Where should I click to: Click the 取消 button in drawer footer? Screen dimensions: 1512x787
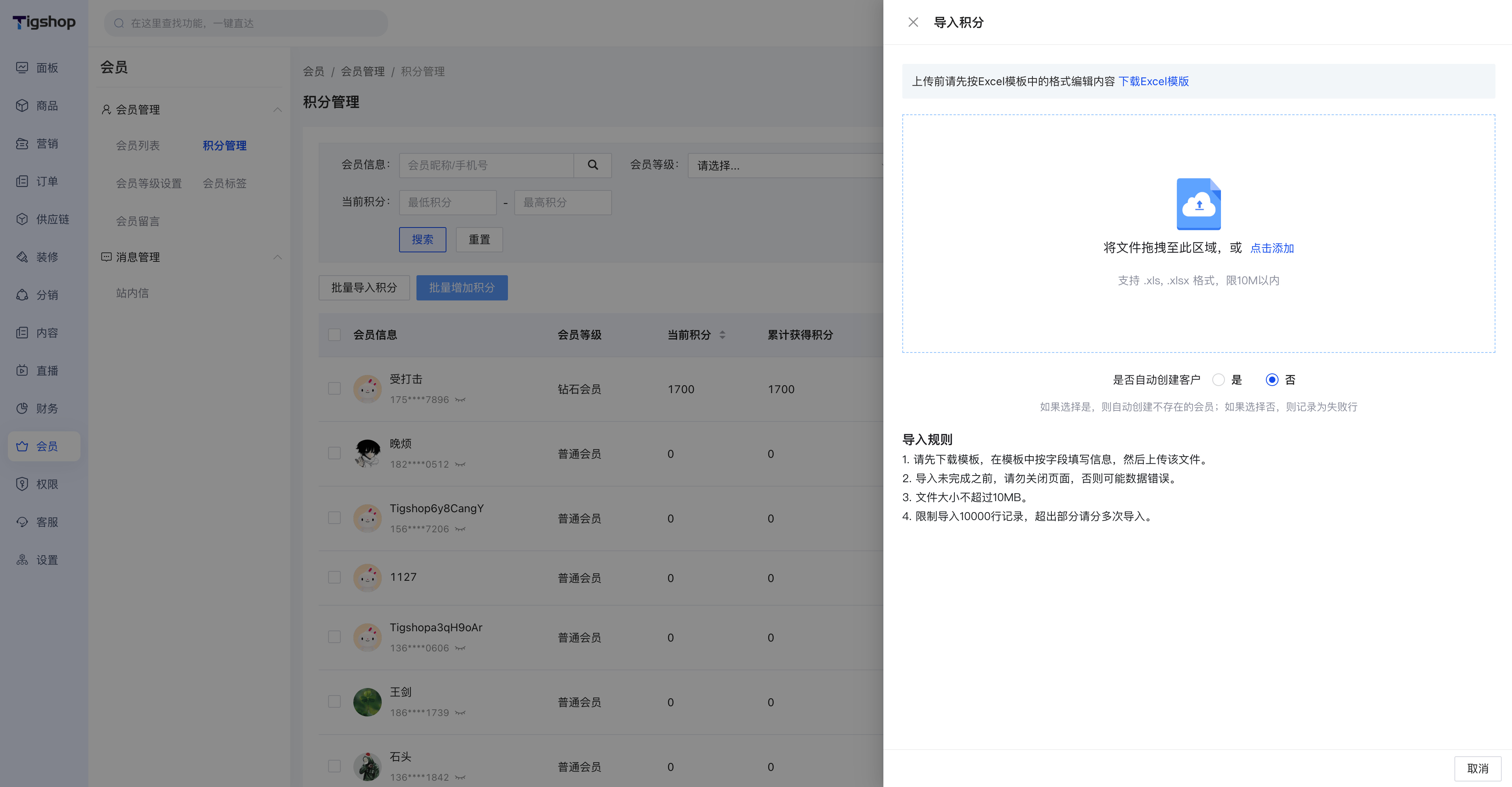coord(1477,768)
